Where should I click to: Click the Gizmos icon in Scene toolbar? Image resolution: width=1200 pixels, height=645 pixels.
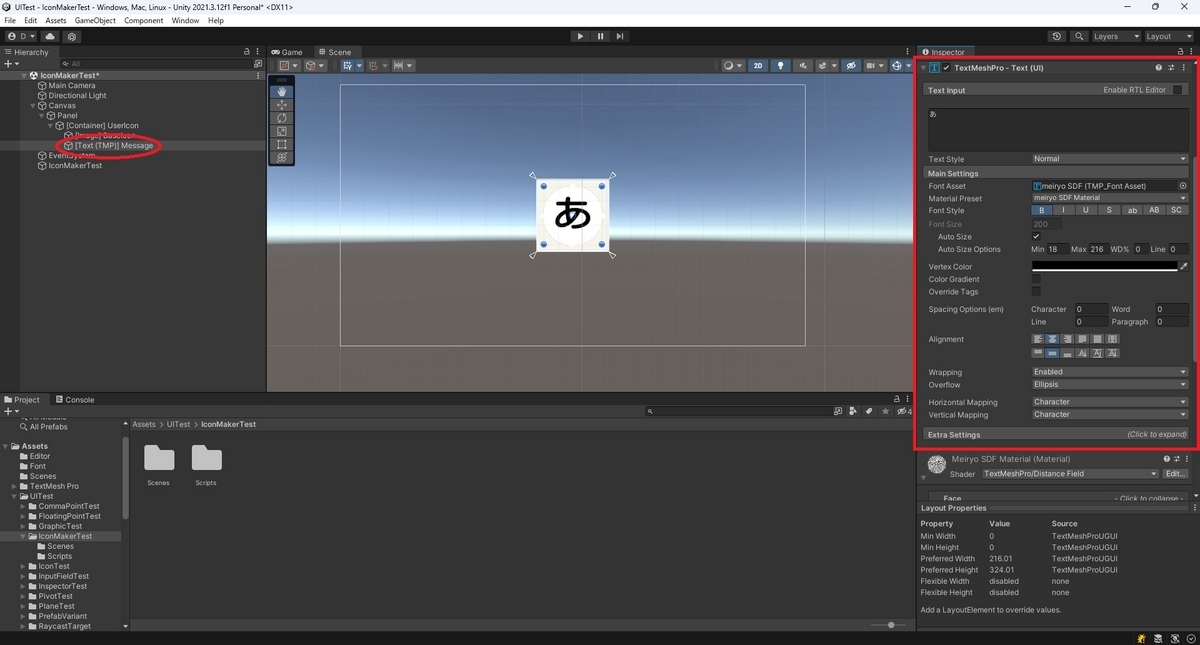(x=899, y=66)
